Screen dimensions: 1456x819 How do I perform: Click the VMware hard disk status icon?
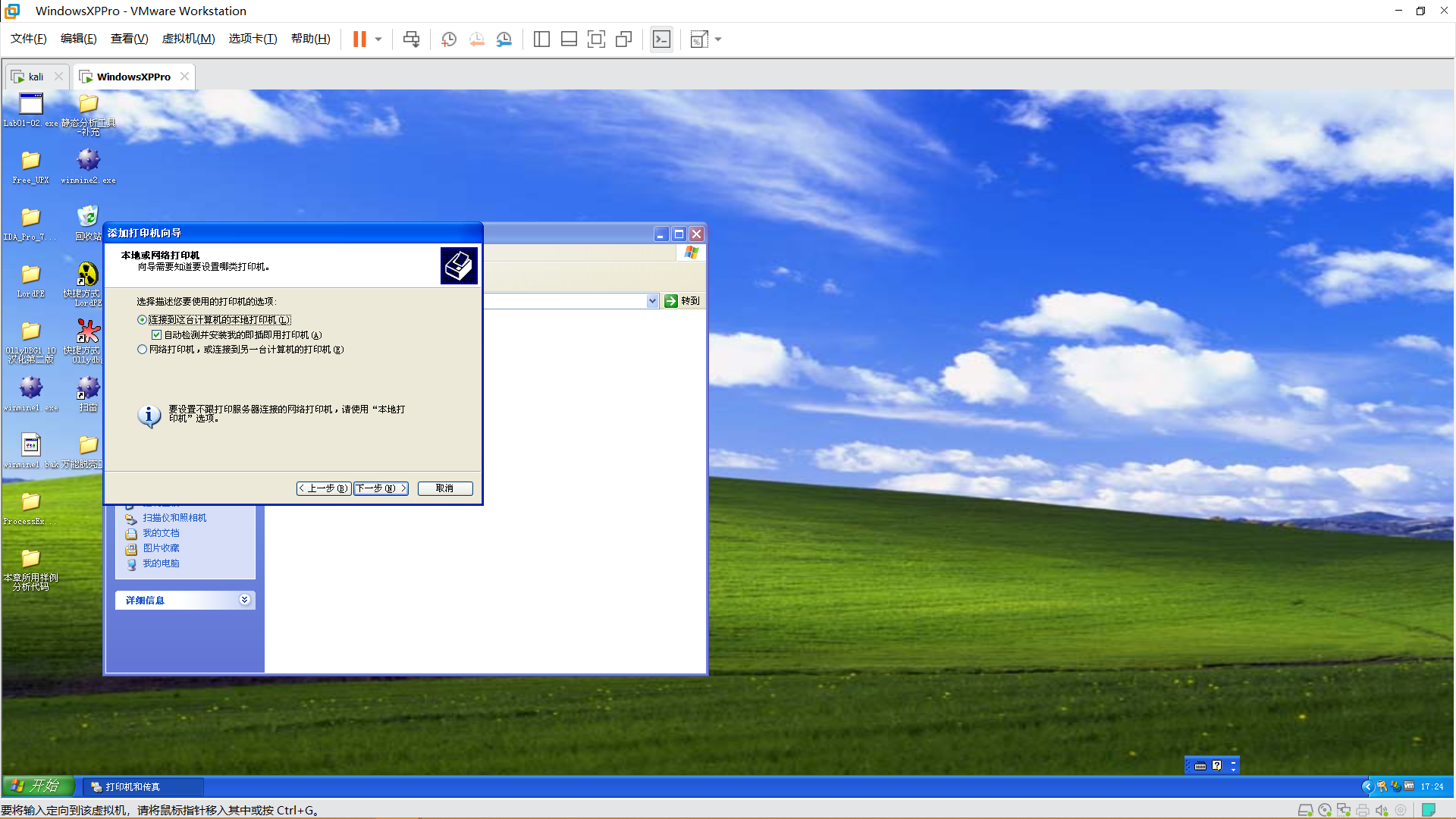click(x=1305, y=810)
